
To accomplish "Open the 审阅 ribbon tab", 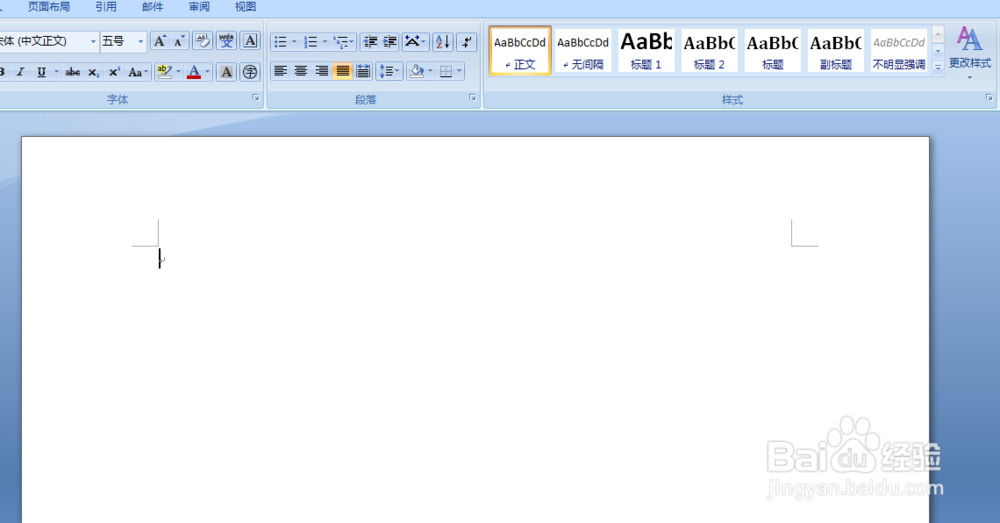I will click(199, 7).
